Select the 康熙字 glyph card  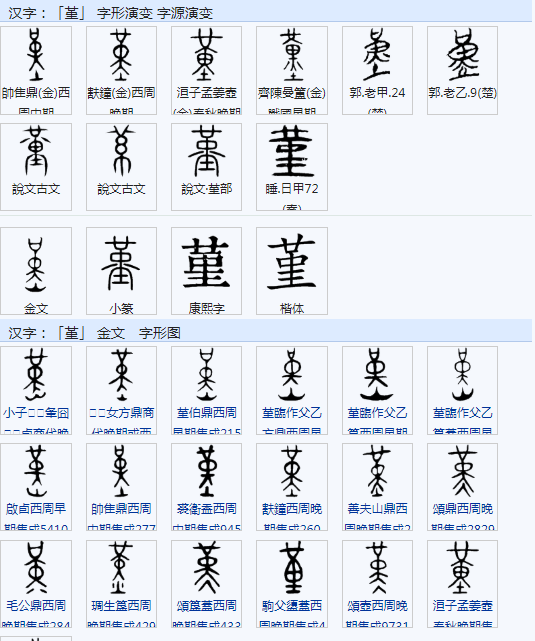point(206,271)
